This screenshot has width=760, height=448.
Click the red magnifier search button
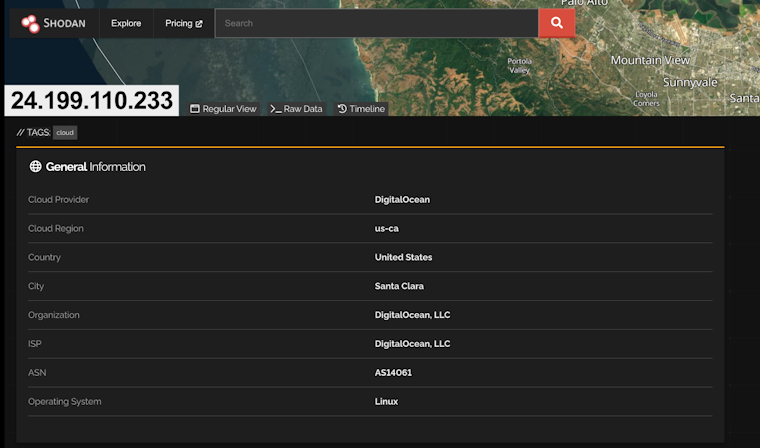pyautogui.click(x=556, y=23)
